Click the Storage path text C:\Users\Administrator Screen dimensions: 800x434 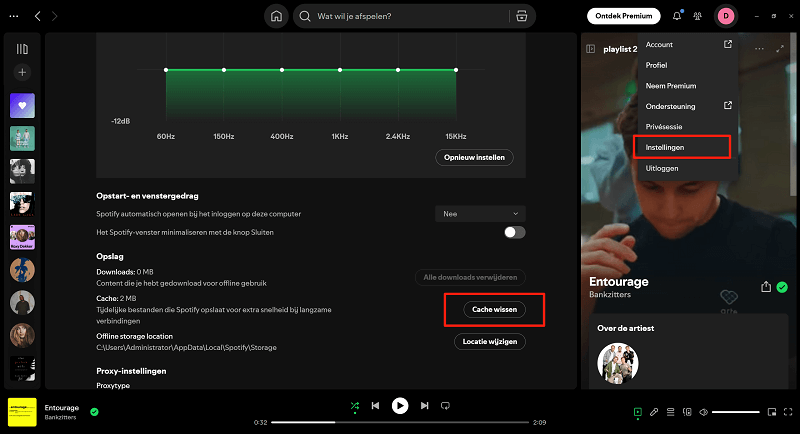[x=186, y=348]
